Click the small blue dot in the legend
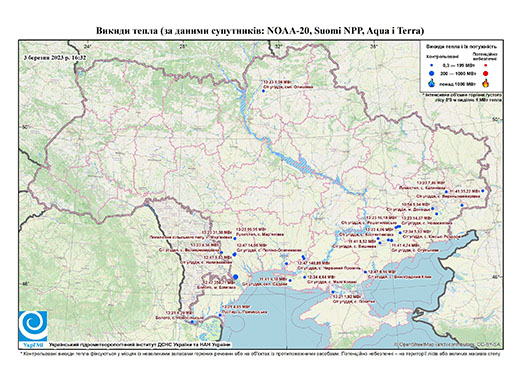 [x=432, y=66]
